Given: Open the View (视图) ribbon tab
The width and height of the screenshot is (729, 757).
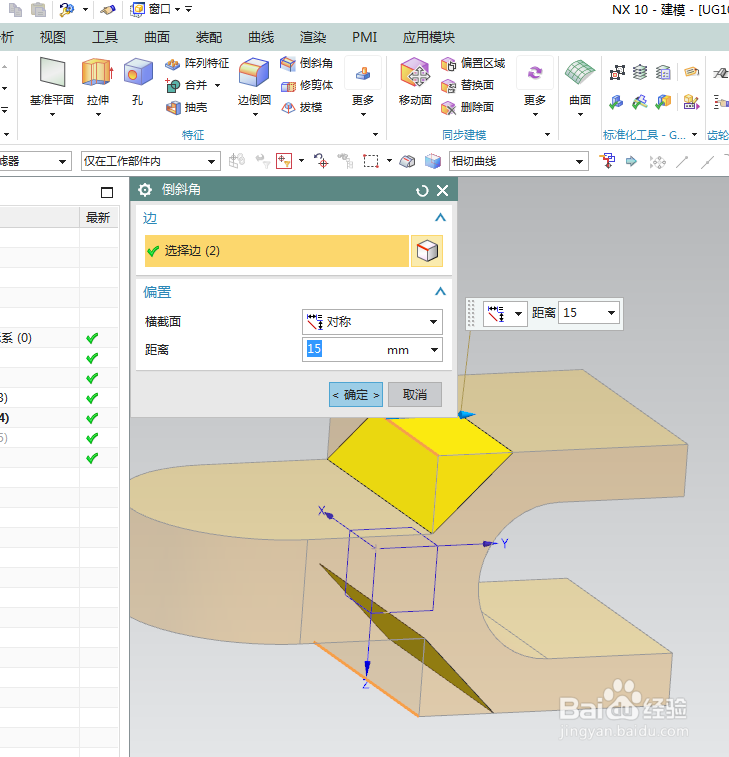Looking at the screenshot, I should click(53, 37).
